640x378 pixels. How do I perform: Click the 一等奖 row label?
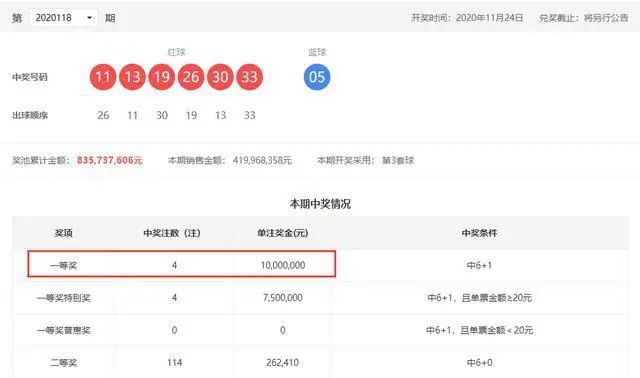click(x=64, y=266)
